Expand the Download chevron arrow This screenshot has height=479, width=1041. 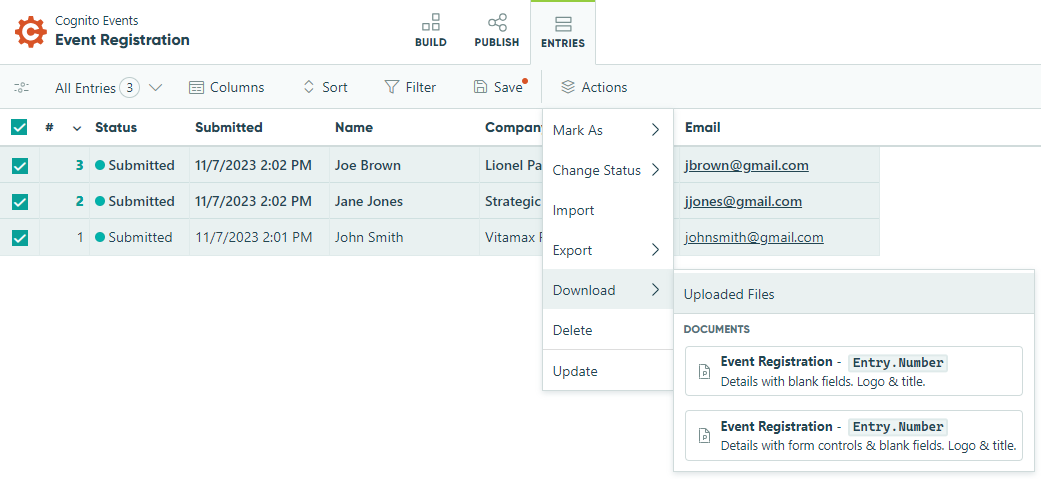655,290
